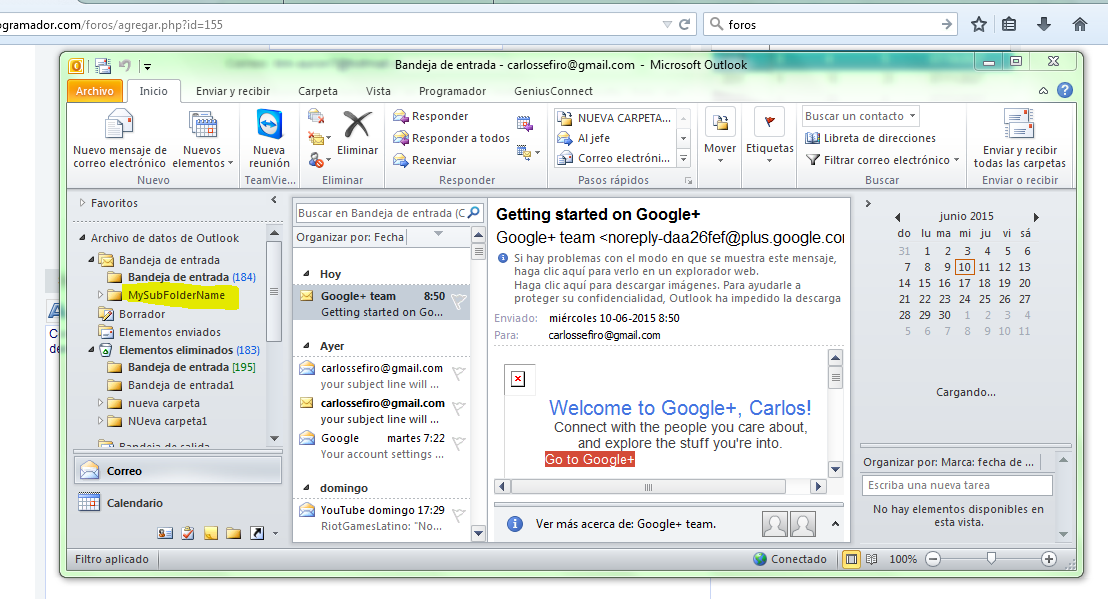Image resolution: width=1108 pixels, height=599 pixels.
Task: Expand the Favoritos section
Action: (x=83, y=203)
